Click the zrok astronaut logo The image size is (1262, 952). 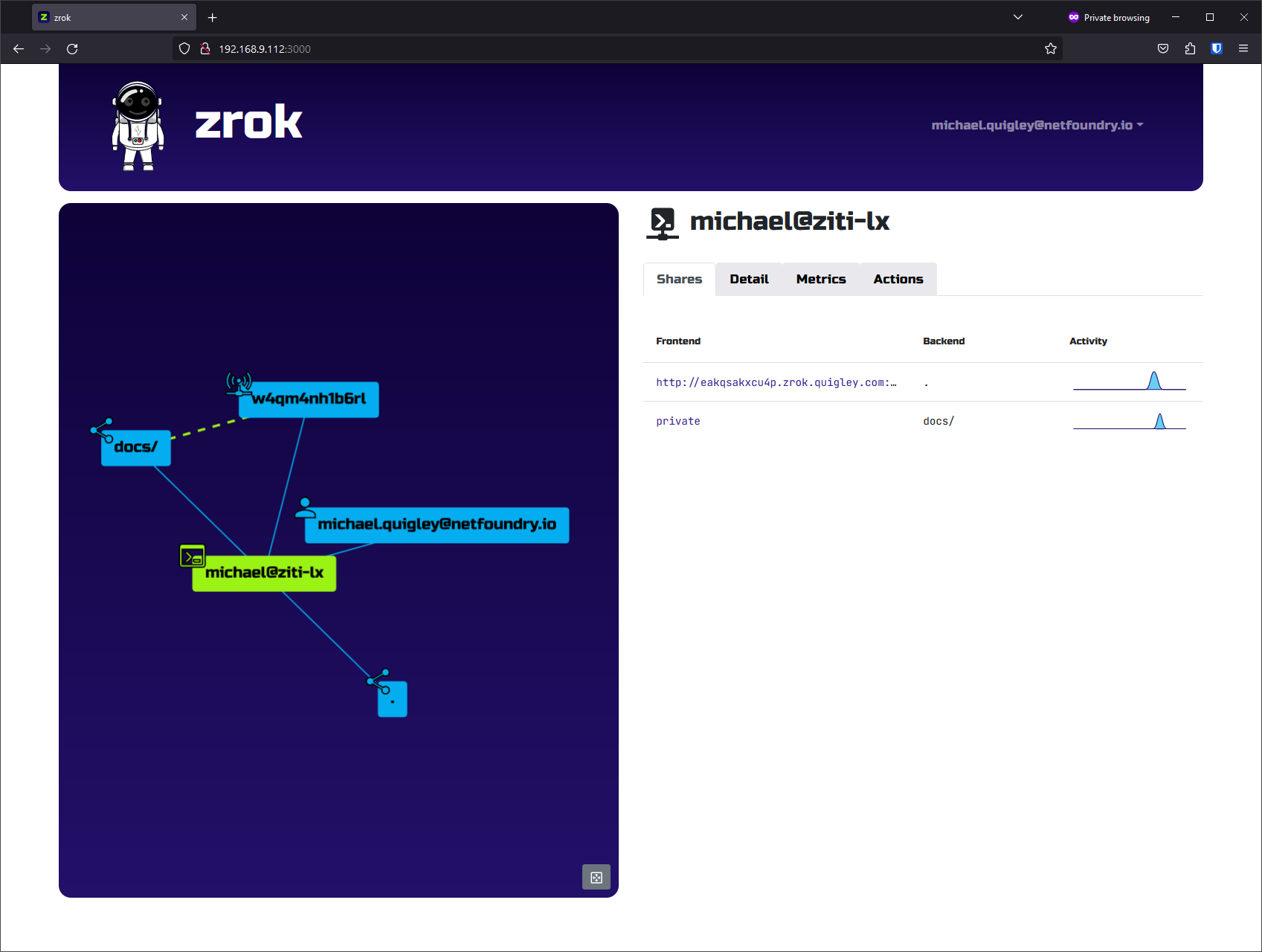point(138,126)
